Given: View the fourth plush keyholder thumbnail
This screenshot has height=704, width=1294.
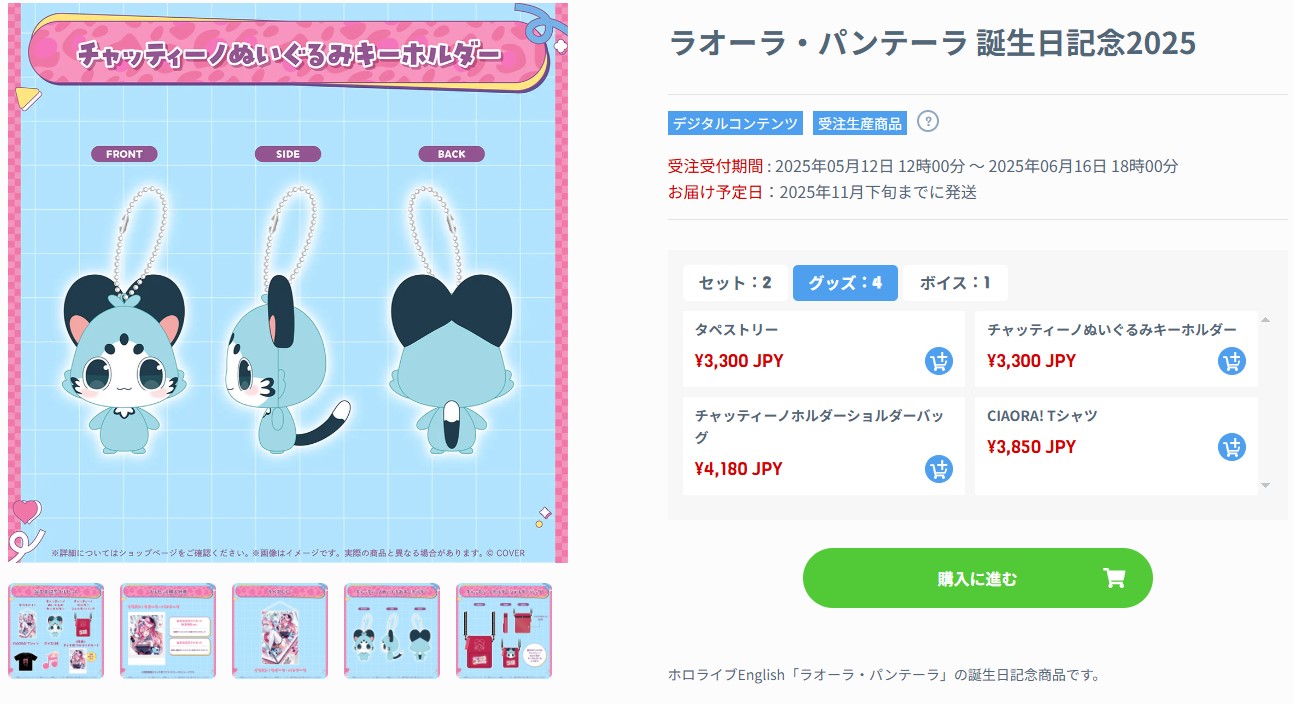Looking at the screenshot, I should pos(392,631).
